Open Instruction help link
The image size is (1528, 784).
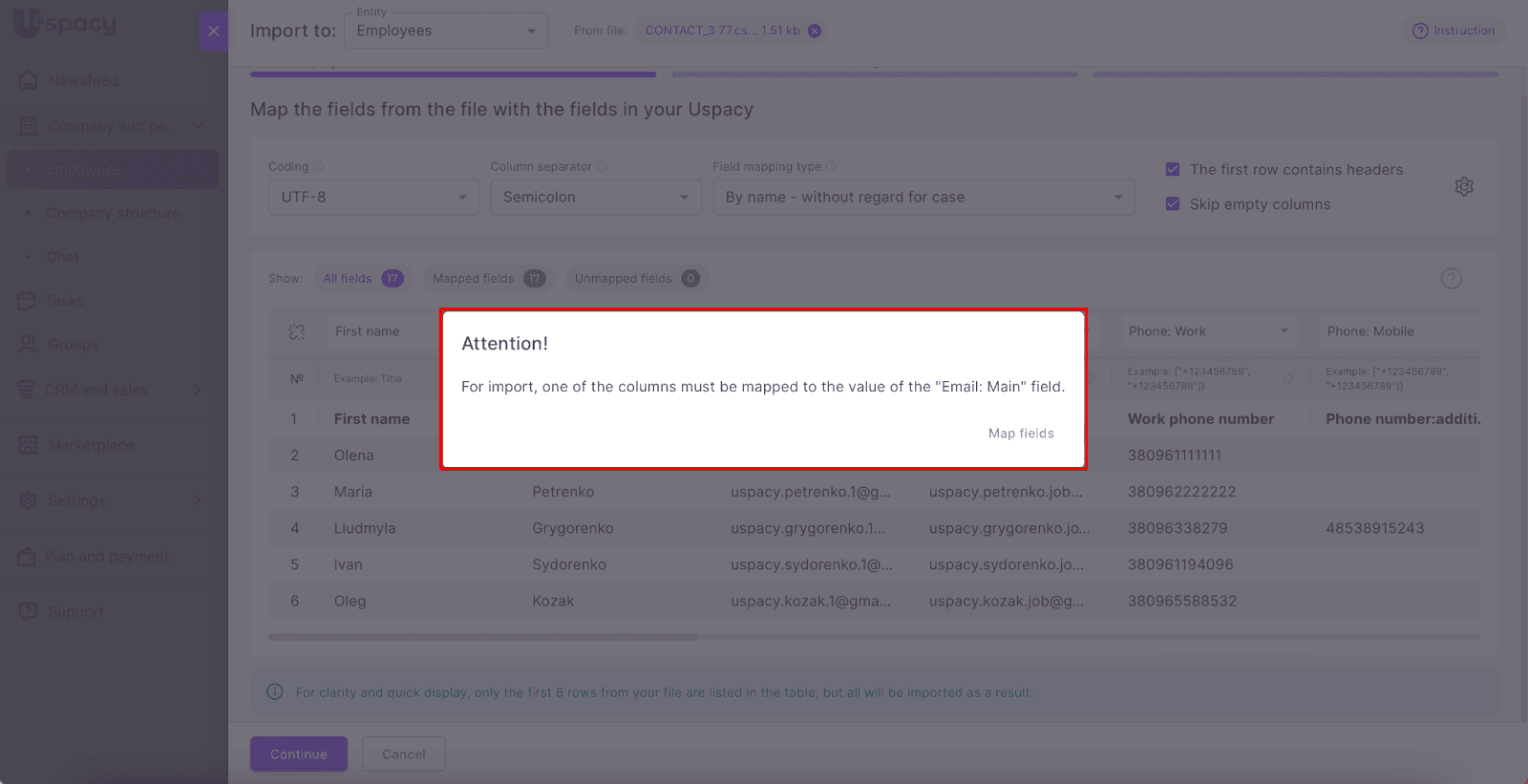1454,31
